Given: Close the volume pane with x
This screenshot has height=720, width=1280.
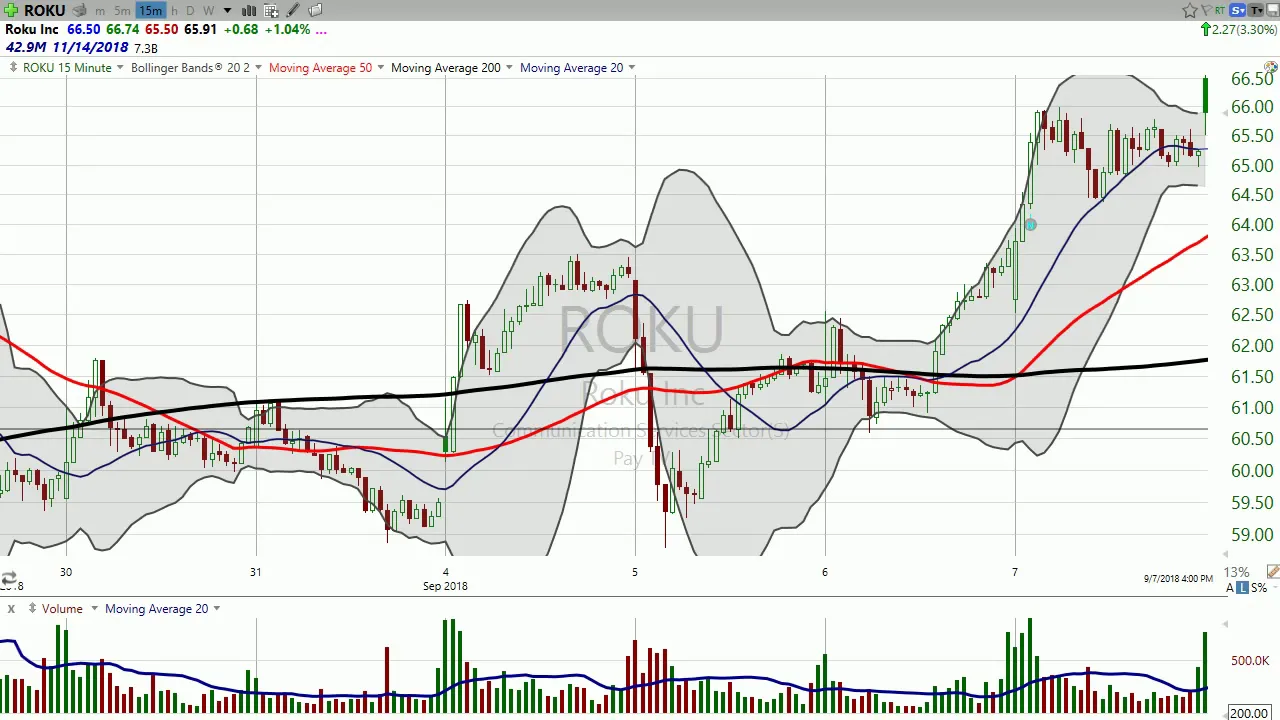Looking at the screenshot, I should tap(10, 608).
